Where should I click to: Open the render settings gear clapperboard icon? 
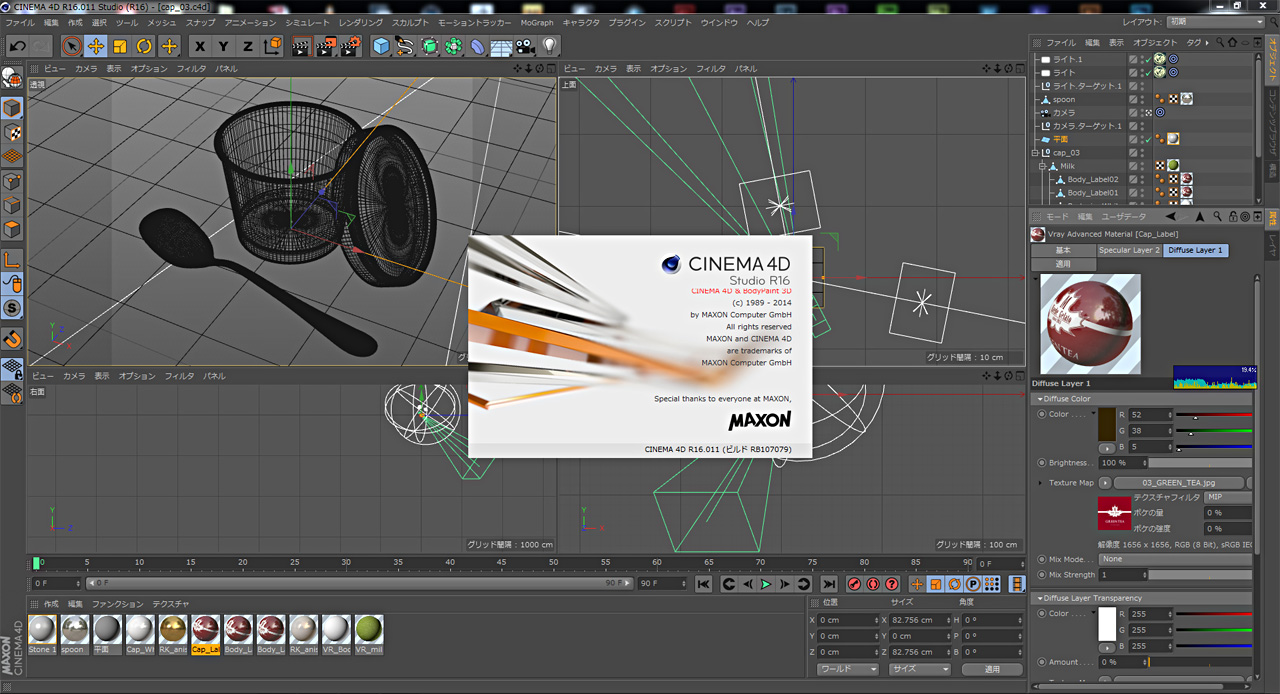click(349, 46)
